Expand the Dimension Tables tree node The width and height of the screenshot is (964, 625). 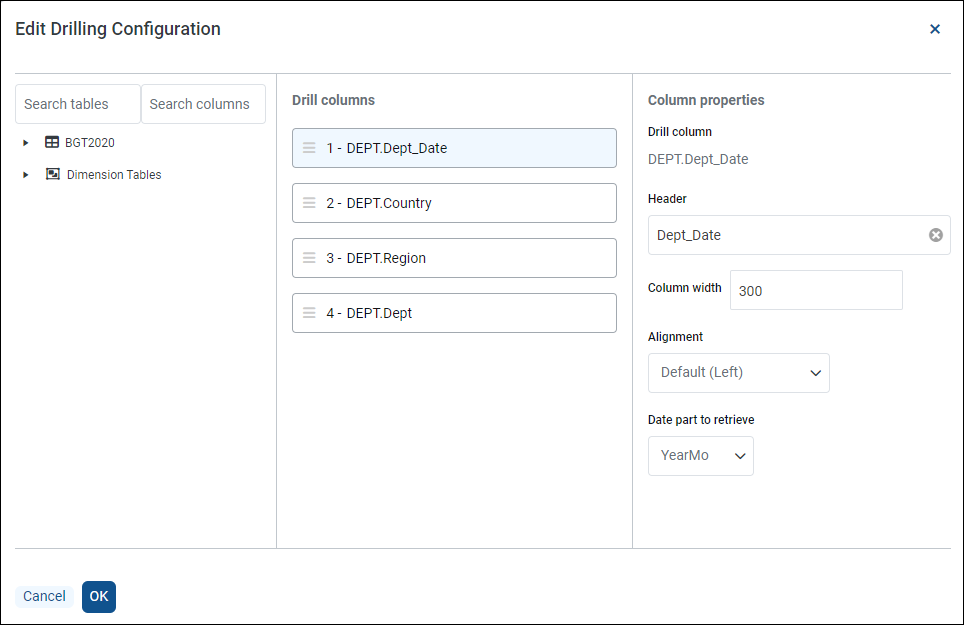[26, 175]
